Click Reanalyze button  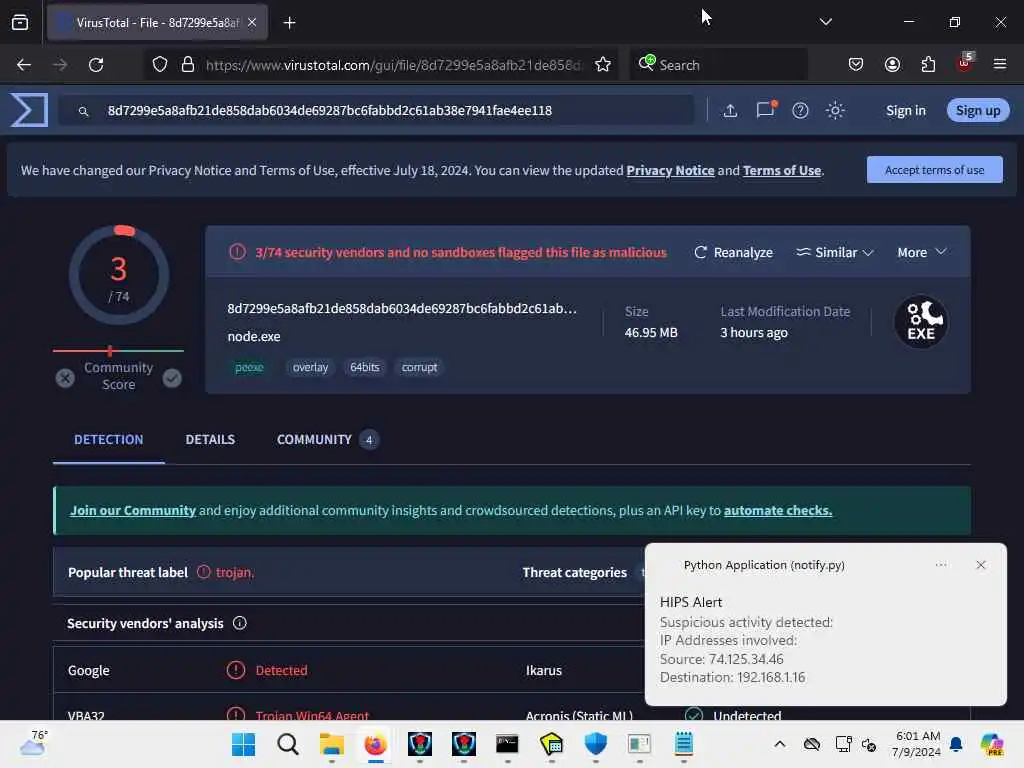pos(733,252)
